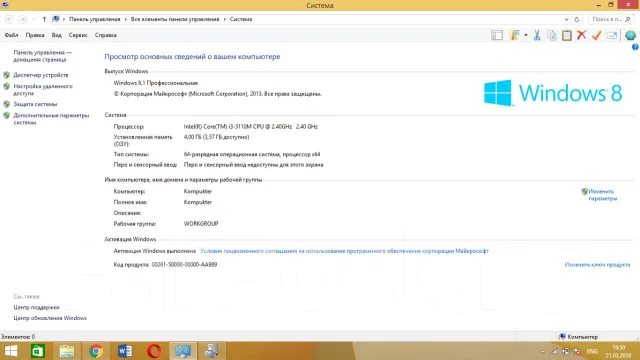Image resolution: width=640 pixels, height=360 pixels.
Task: Click the scissors Cut icon
Action: 537,36
